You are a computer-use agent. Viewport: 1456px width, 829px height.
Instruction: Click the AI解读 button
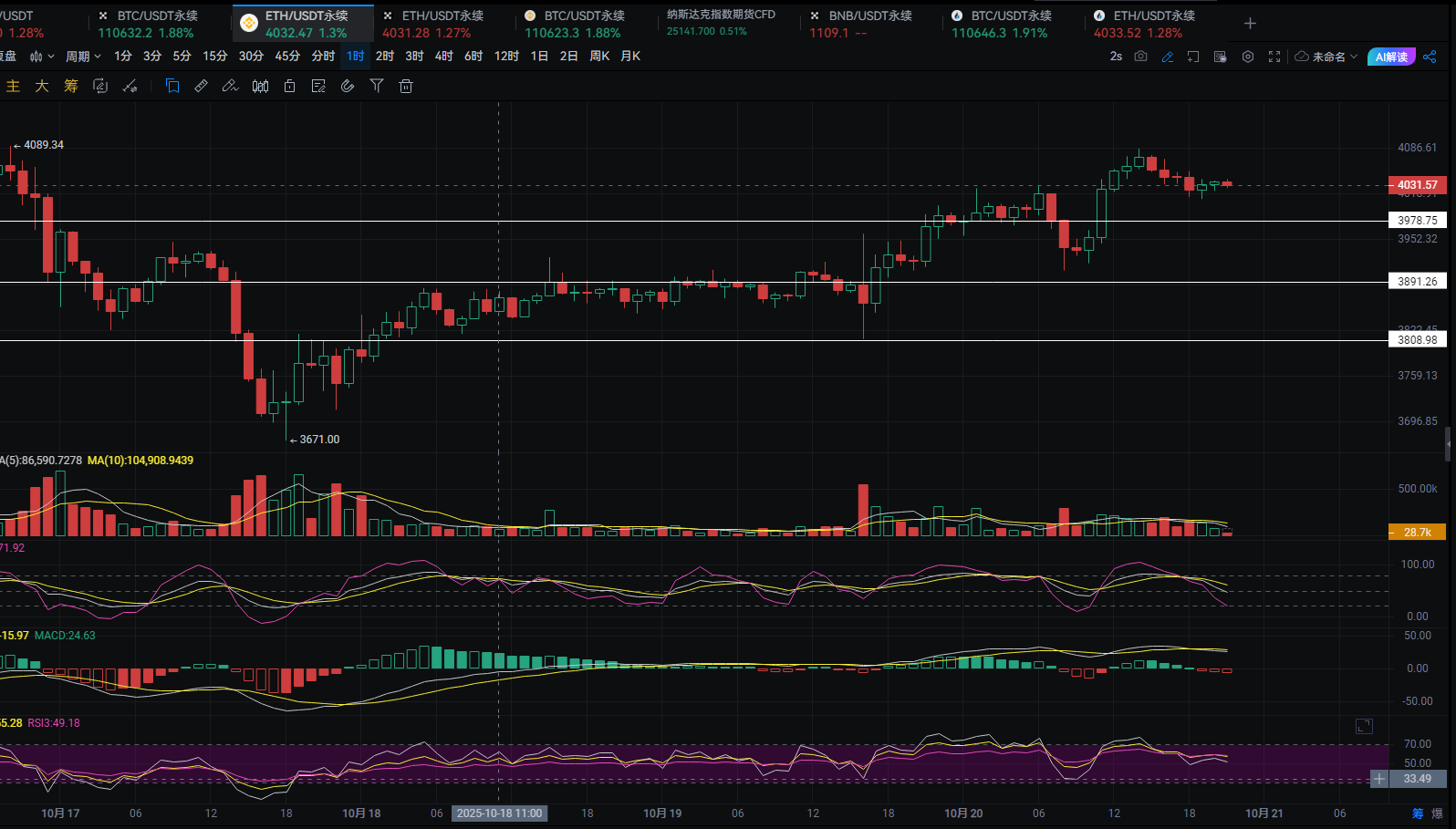click(x=1391, y=57)
